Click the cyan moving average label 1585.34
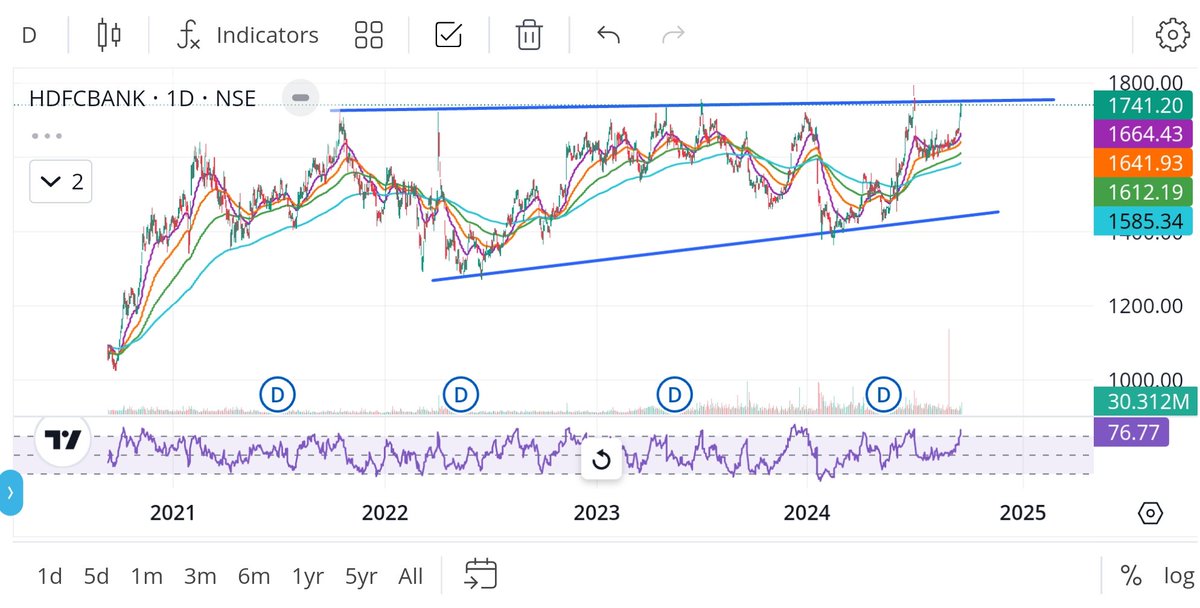Viewport: 1200px width, 608px height. tap(1145, 220)
